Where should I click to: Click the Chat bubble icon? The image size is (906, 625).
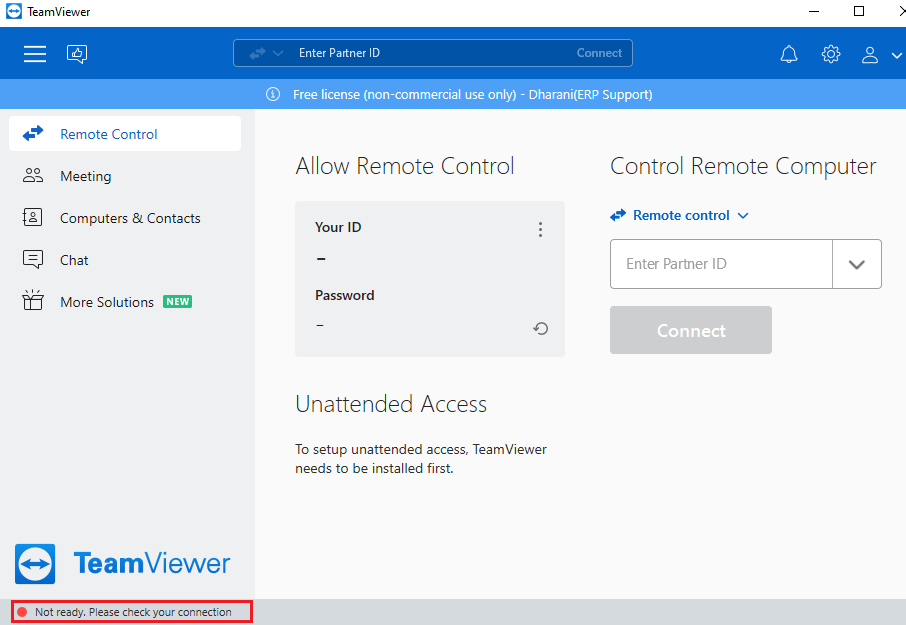[33, 259]
